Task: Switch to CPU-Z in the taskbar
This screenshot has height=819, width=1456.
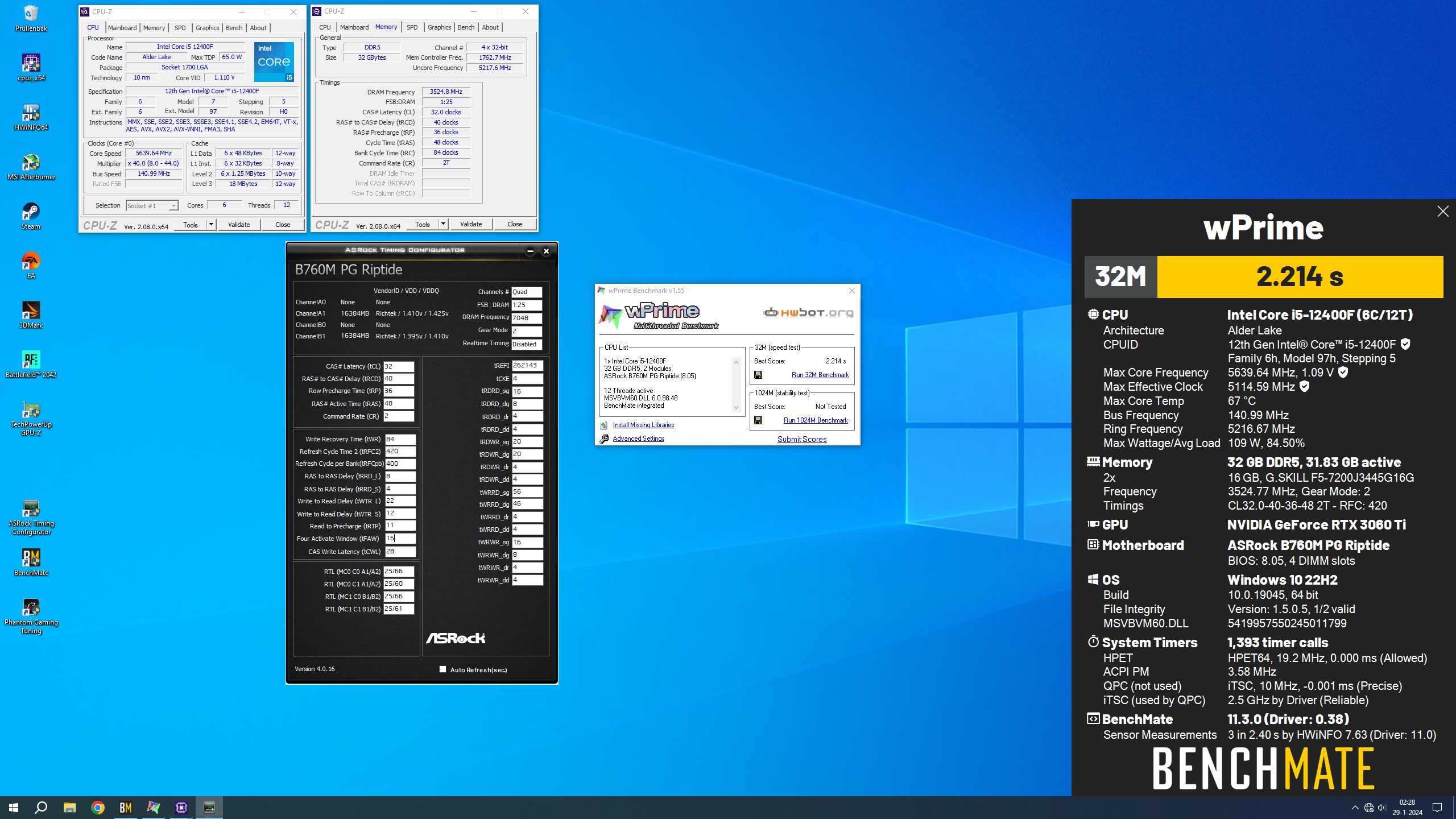Action: [x=181, y=807]
